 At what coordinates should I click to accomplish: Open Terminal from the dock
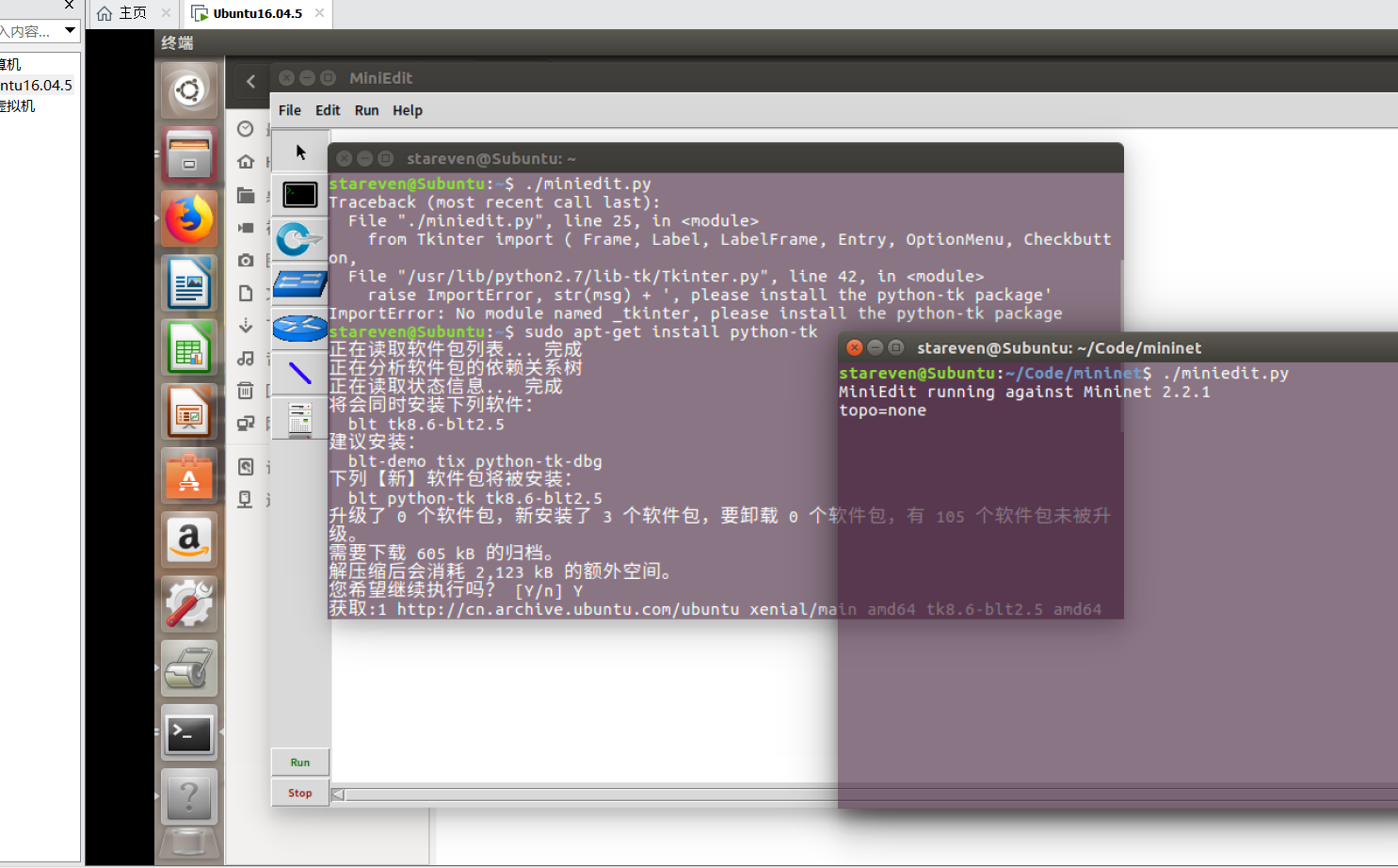click(x=189, y=732)
